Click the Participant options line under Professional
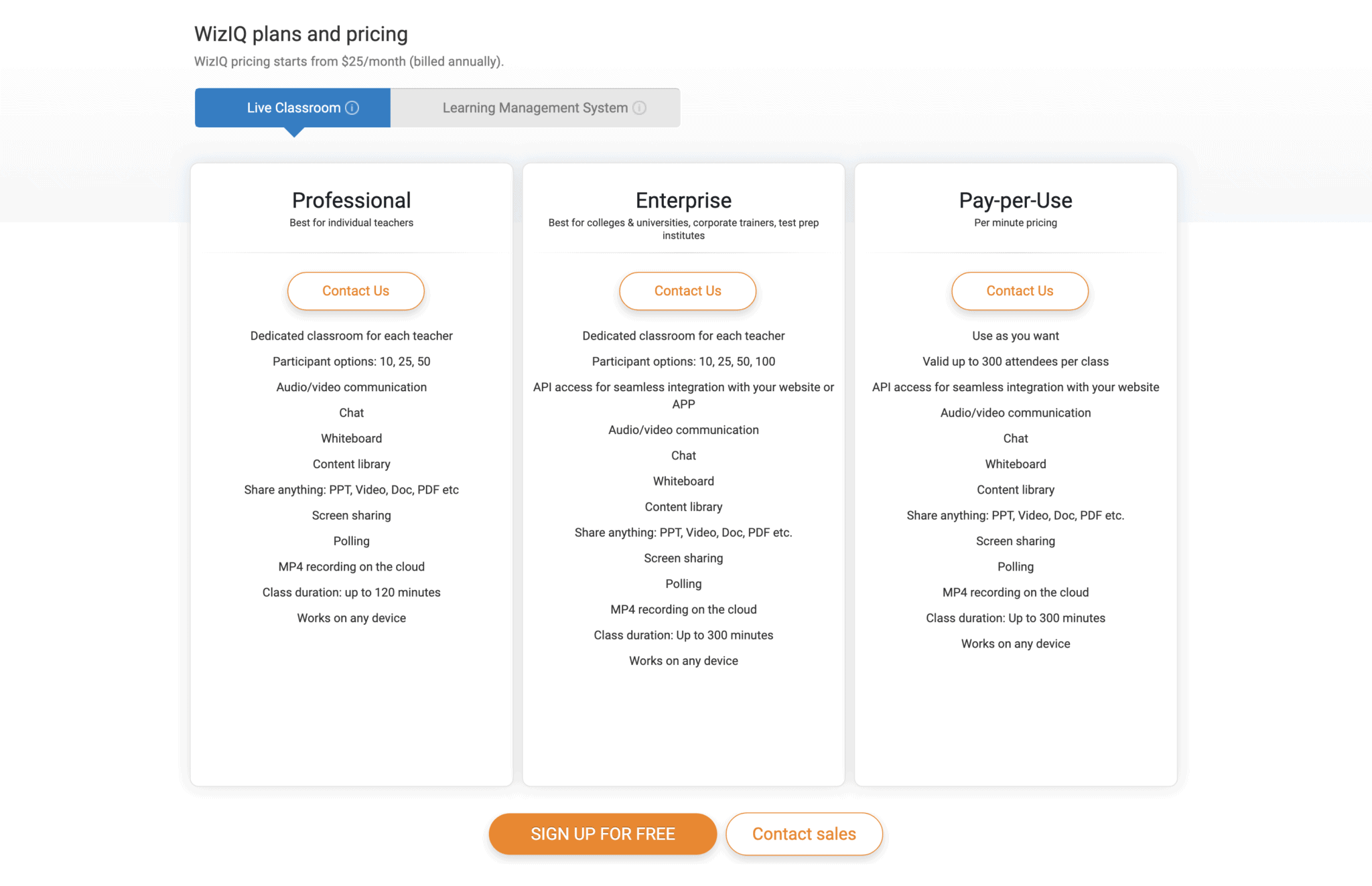1372x886 pixels. [351, 361]
